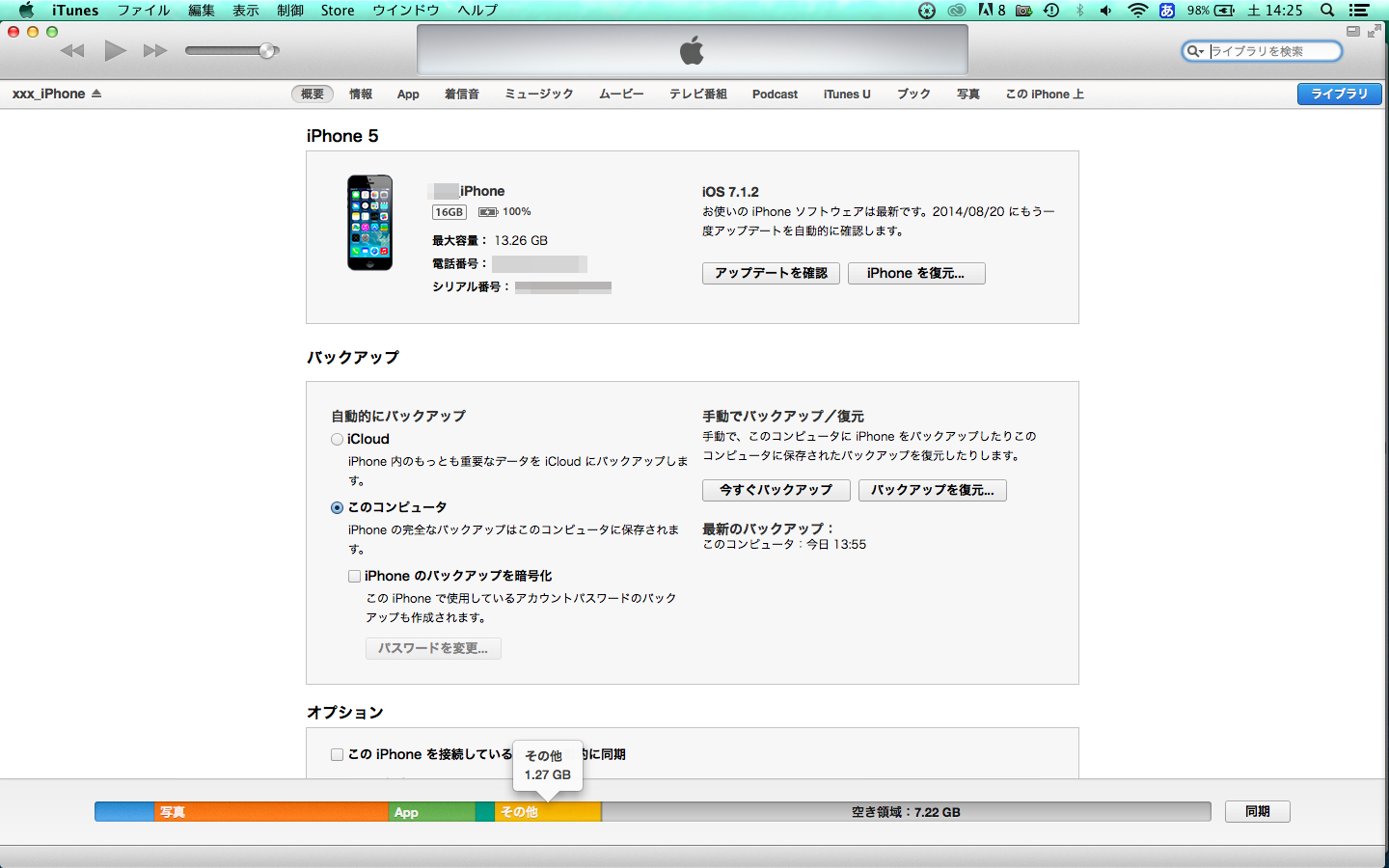The image size is (1389, 868).
Task: Click the 16GB capacity badge
Action: pos(449,212)
